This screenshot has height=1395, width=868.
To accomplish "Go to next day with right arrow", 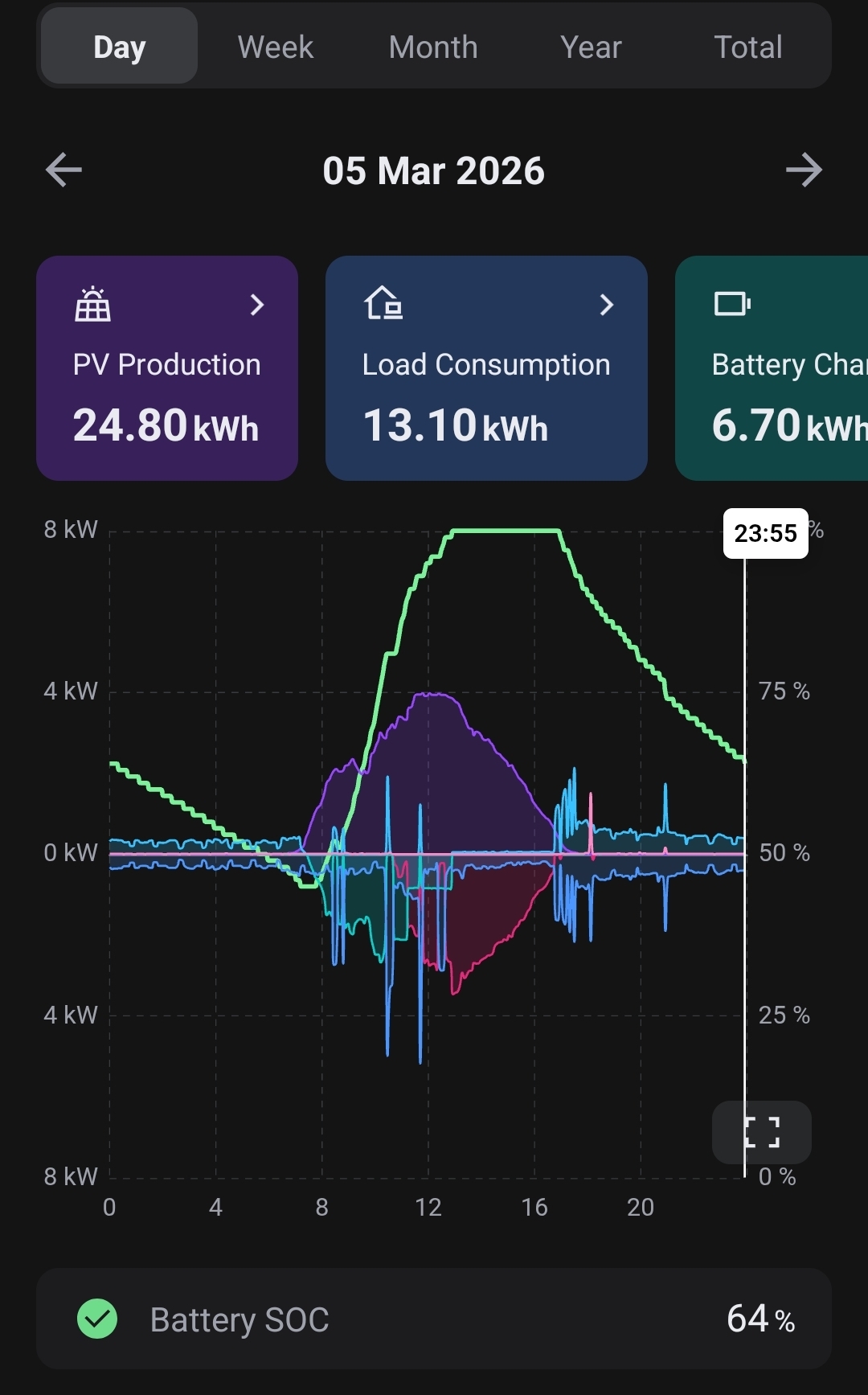I will [x=804, y=170].
